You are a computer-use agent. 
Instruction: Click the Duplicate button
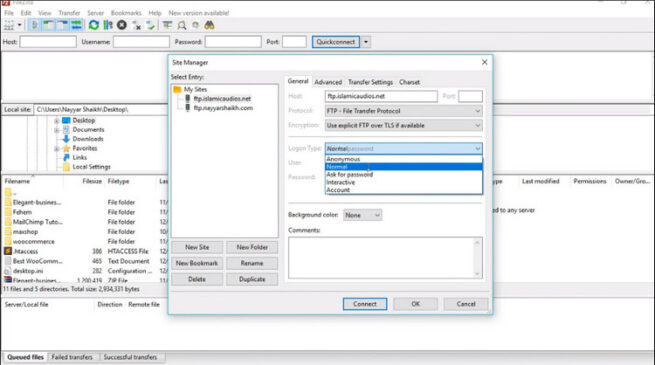point(252,279)
